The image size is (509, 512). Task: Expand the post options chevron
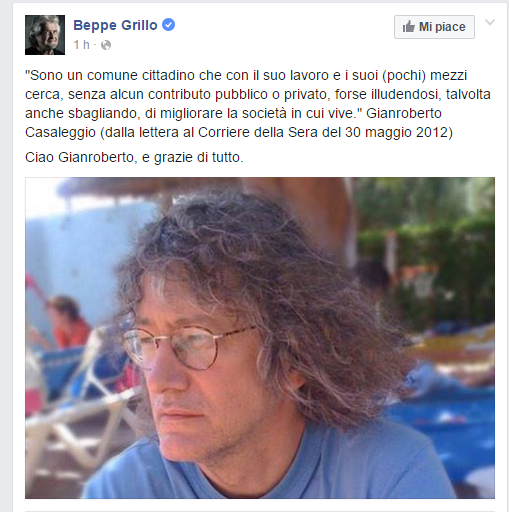point(490,22)
